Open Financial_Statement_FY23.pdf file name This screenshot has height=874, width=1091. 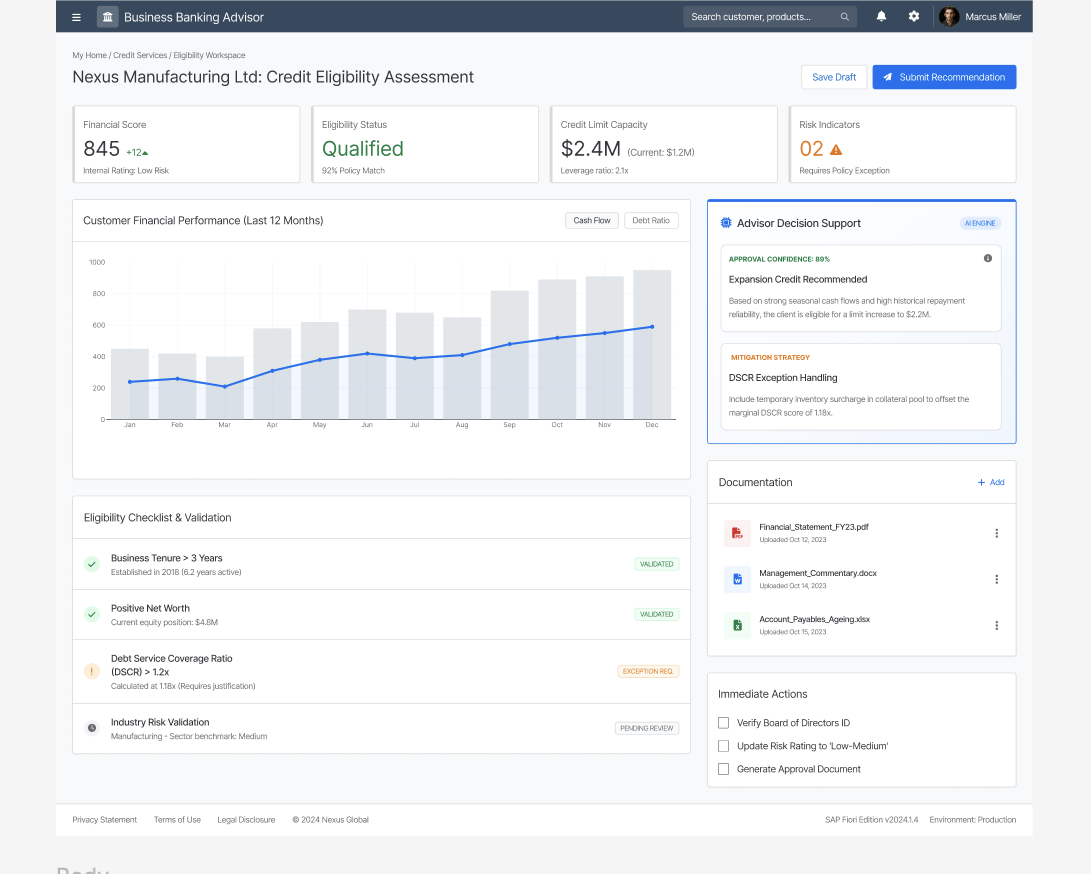pos(813,527)
